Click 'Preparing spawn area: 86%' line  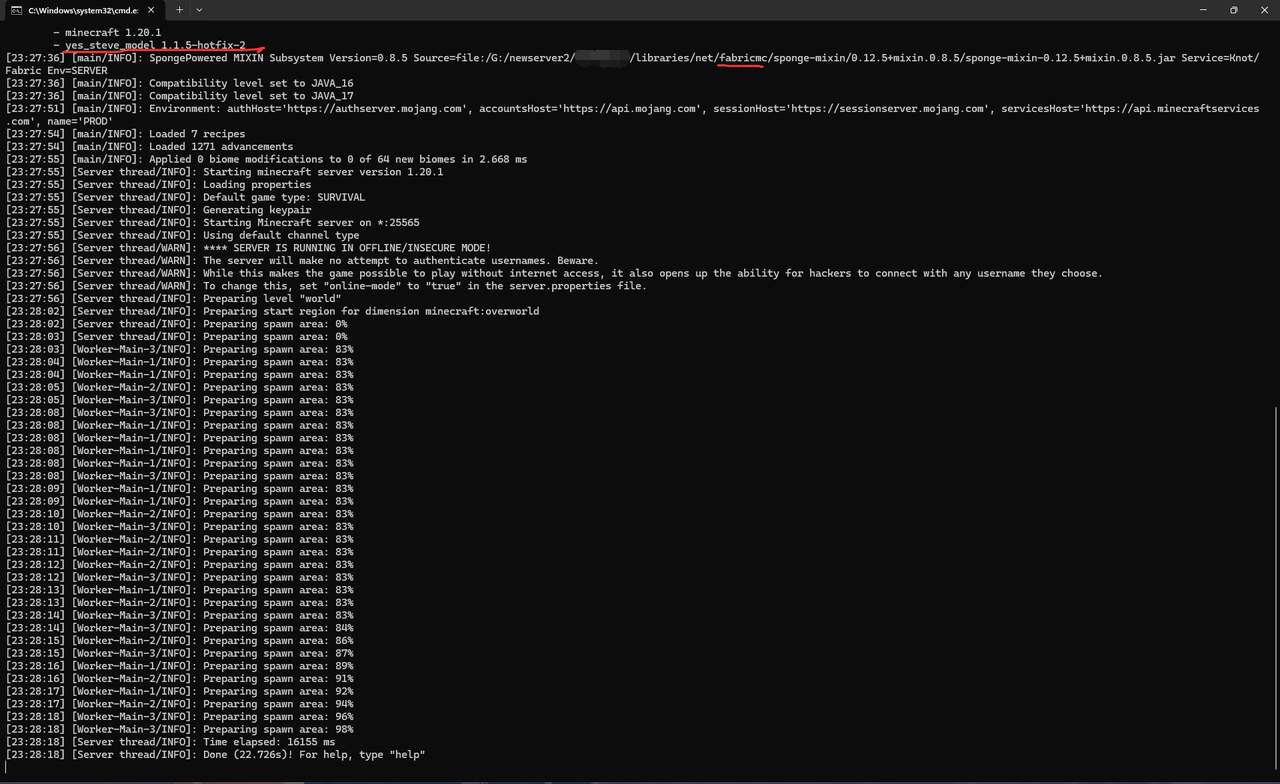tap(179, 641)
